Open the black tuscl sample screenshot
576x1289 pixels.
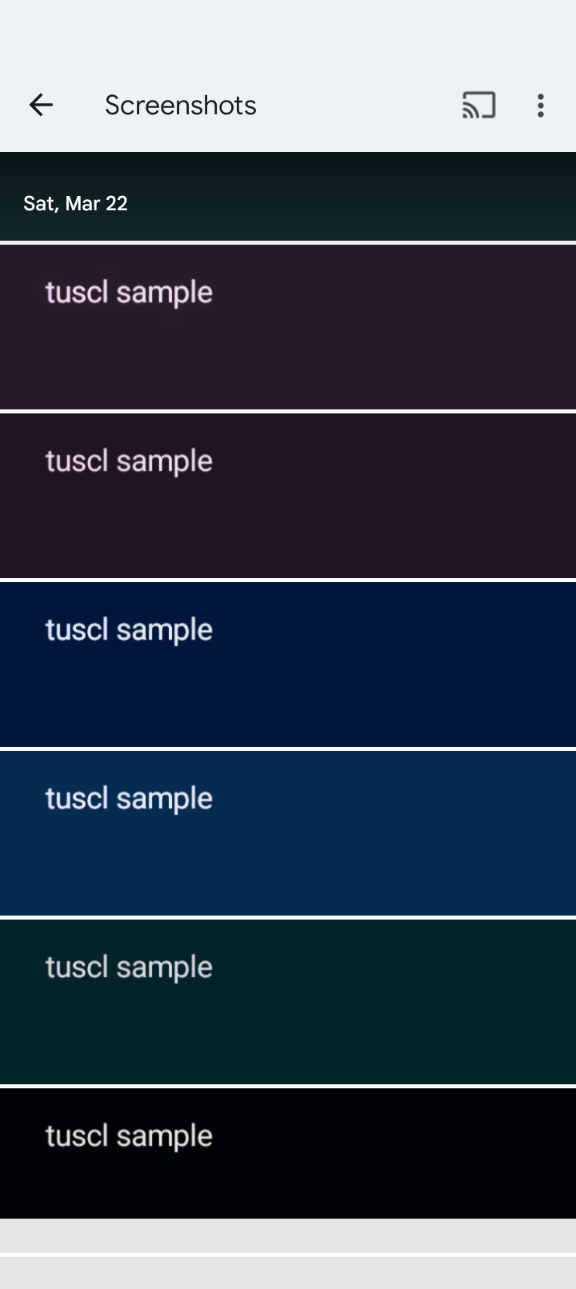coord(288,1153)
